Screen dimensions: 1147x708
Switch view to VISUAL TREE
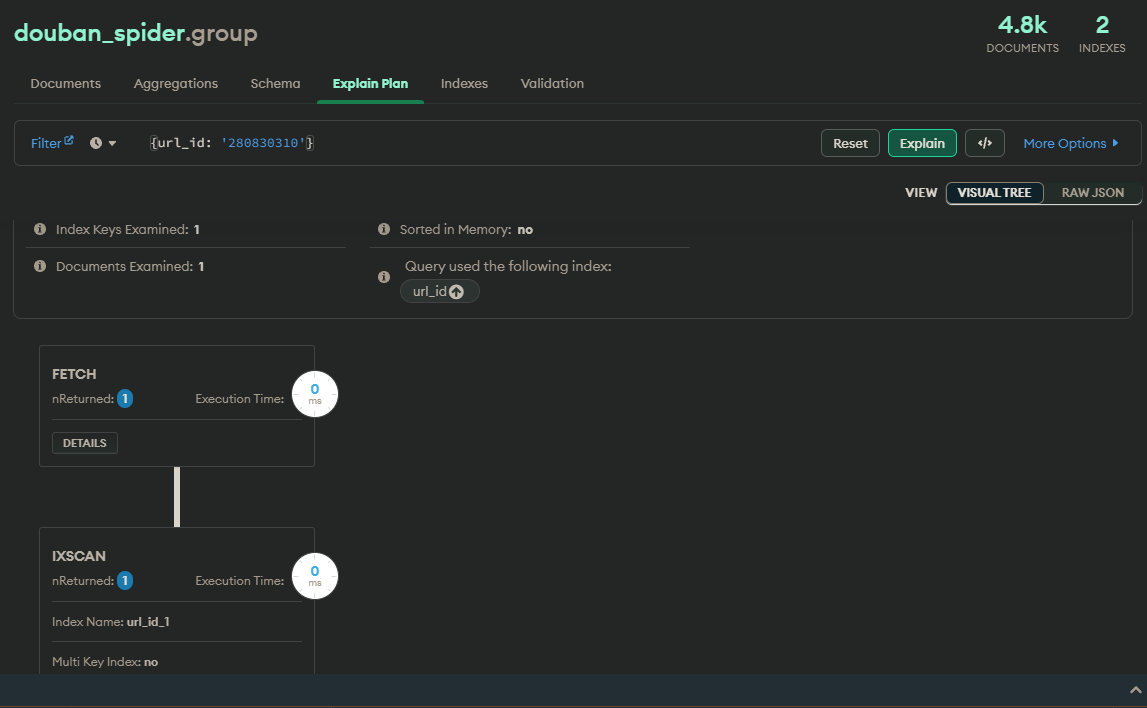pyautogui.click(x=994, y=193)
